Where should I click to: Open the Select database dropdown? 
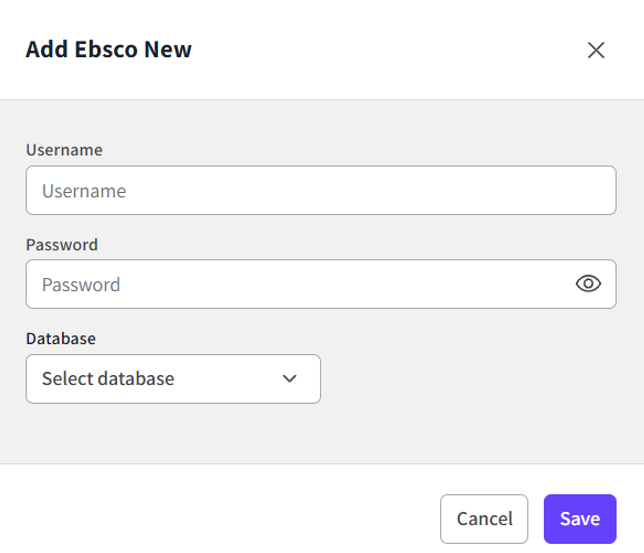coord(173,379)
